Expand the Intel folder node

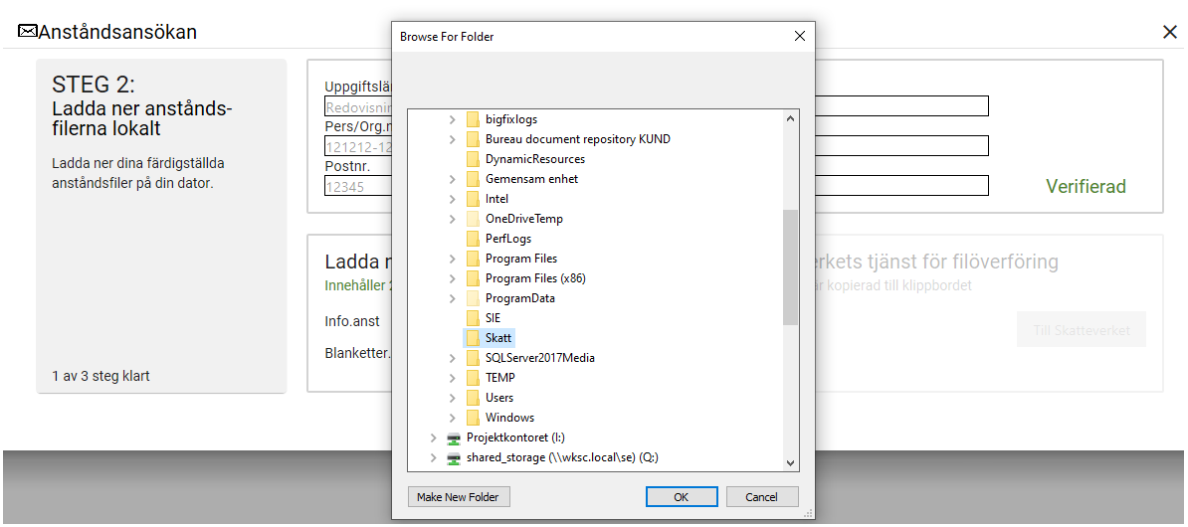452,199
